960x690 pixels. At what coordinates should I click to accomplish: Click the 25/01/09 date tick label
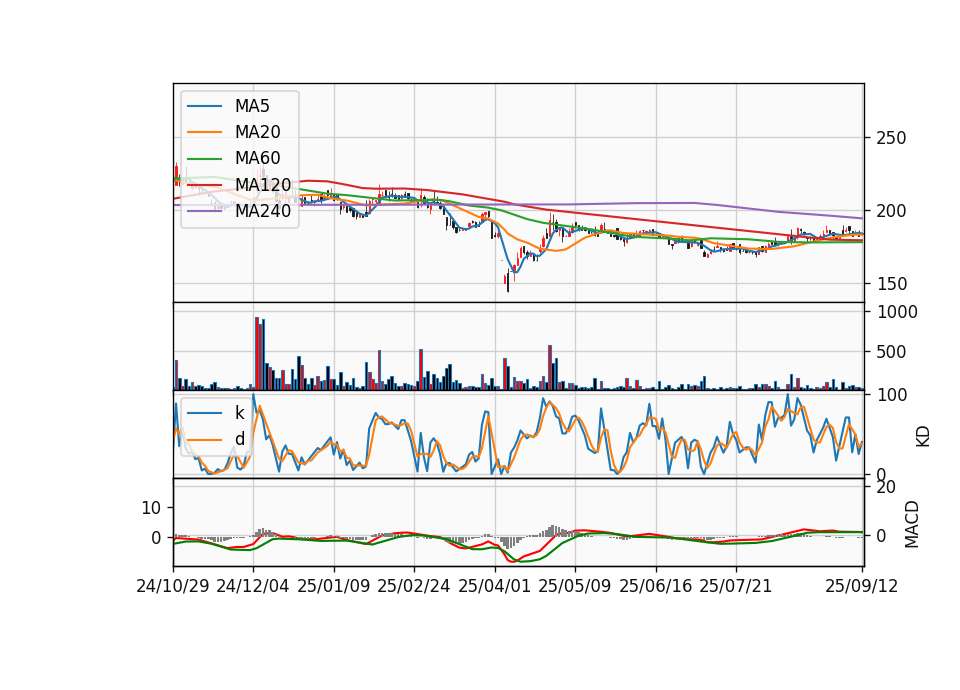334,586
